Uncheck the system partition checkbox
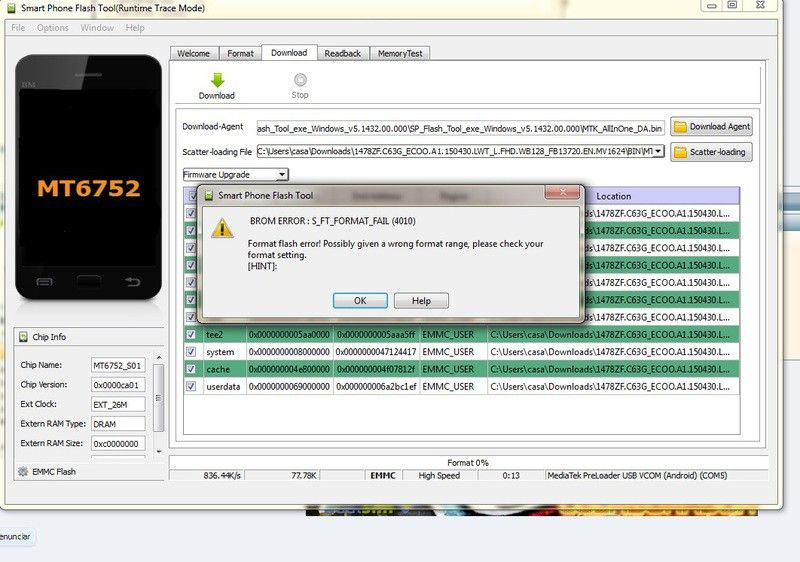800x562 pixels. 191,352
